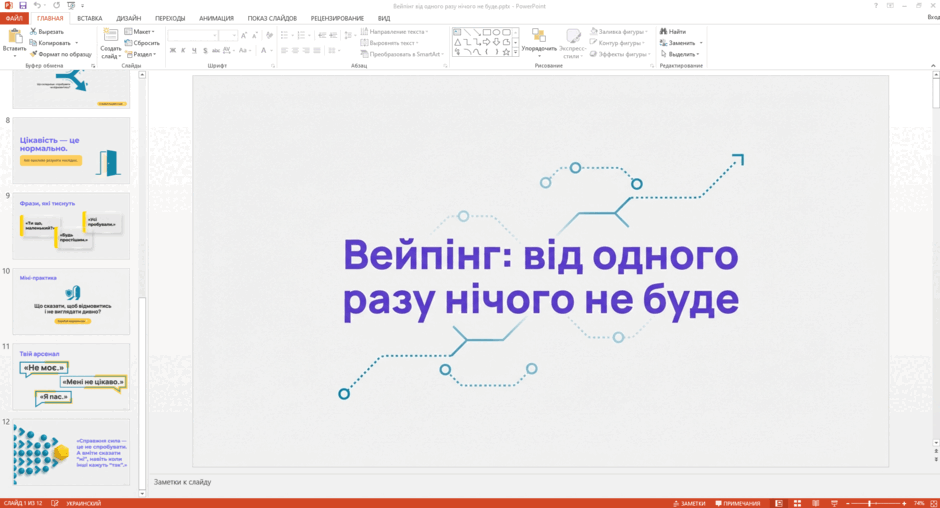Image resolution: width=940 pixels, height=508 pixels.
Task: Expand the shapes gallery with More arrow
Action: tap(516, 52)
